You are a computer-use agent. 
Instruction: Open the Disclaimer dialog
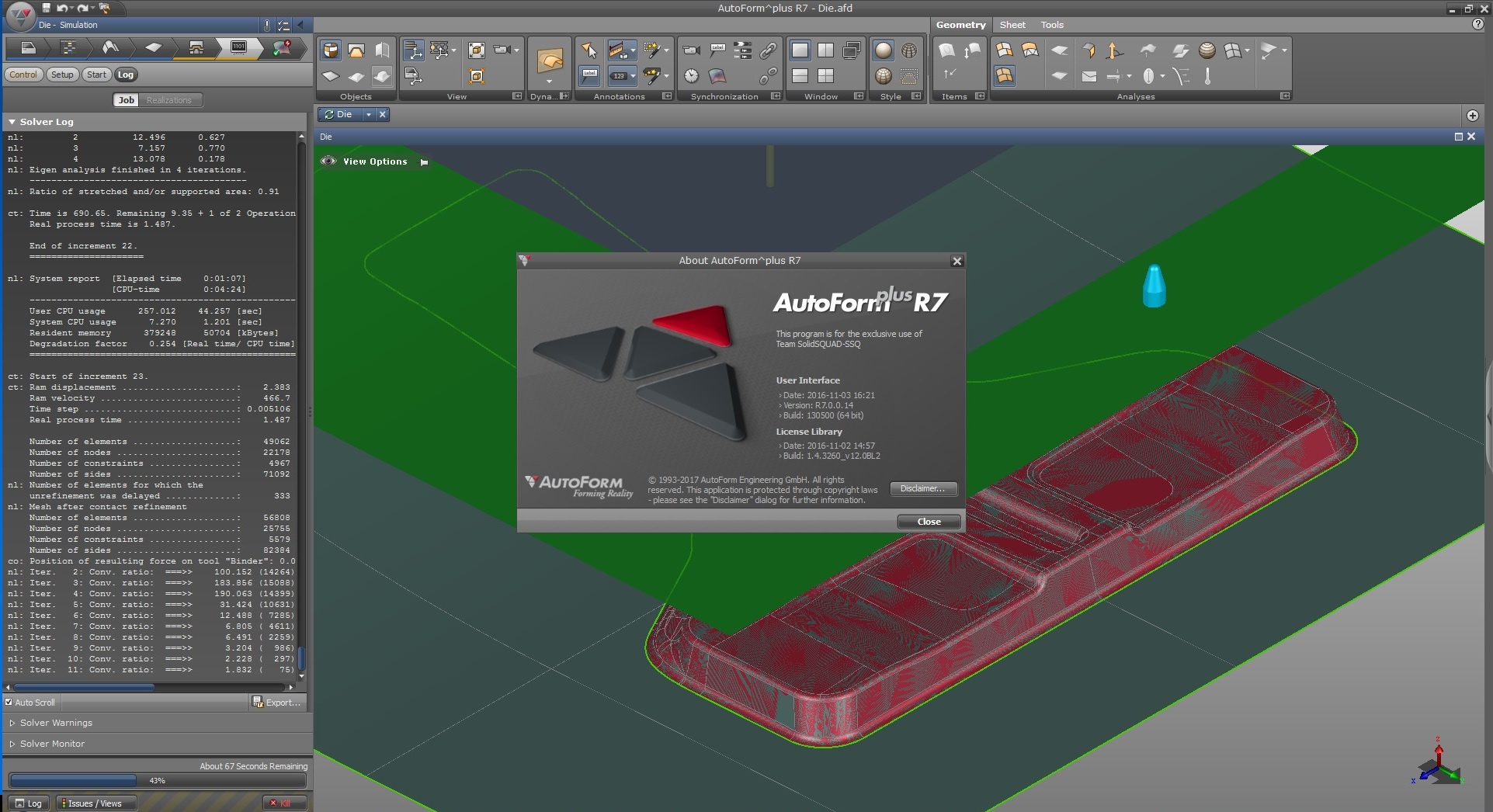pyautogui.click(x=922, y=488)
